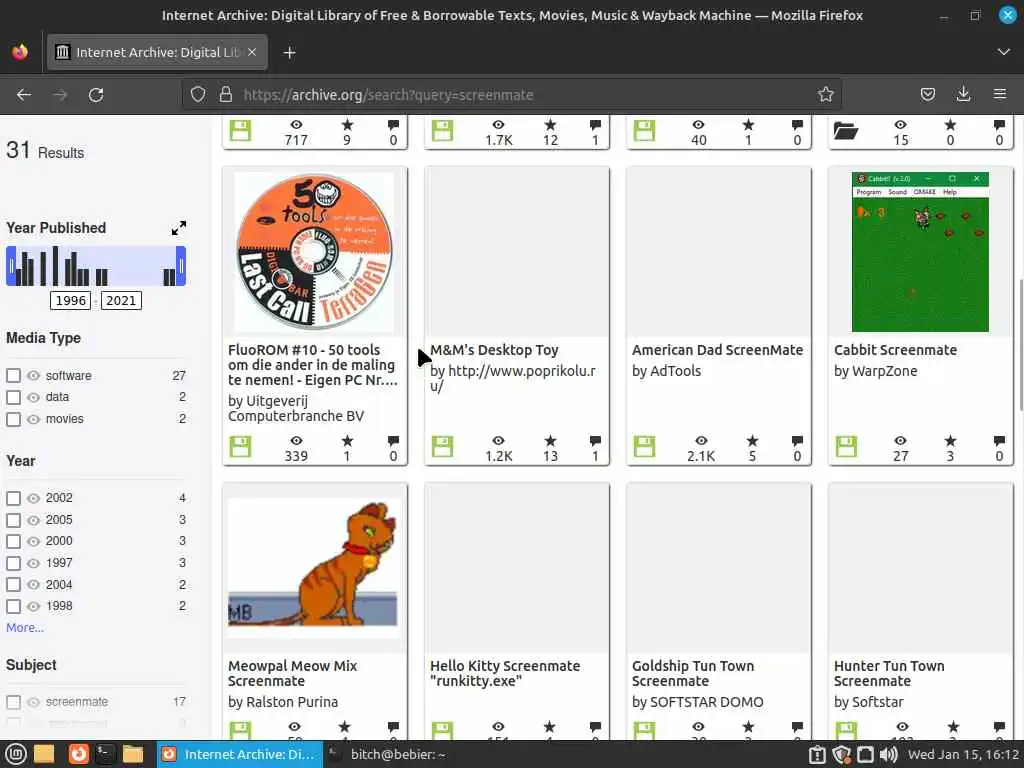The height and width of the screenshot is (768, 1024).
Task: Click the software floppy icon on Cabbit Screenmate
Action: 846,447
